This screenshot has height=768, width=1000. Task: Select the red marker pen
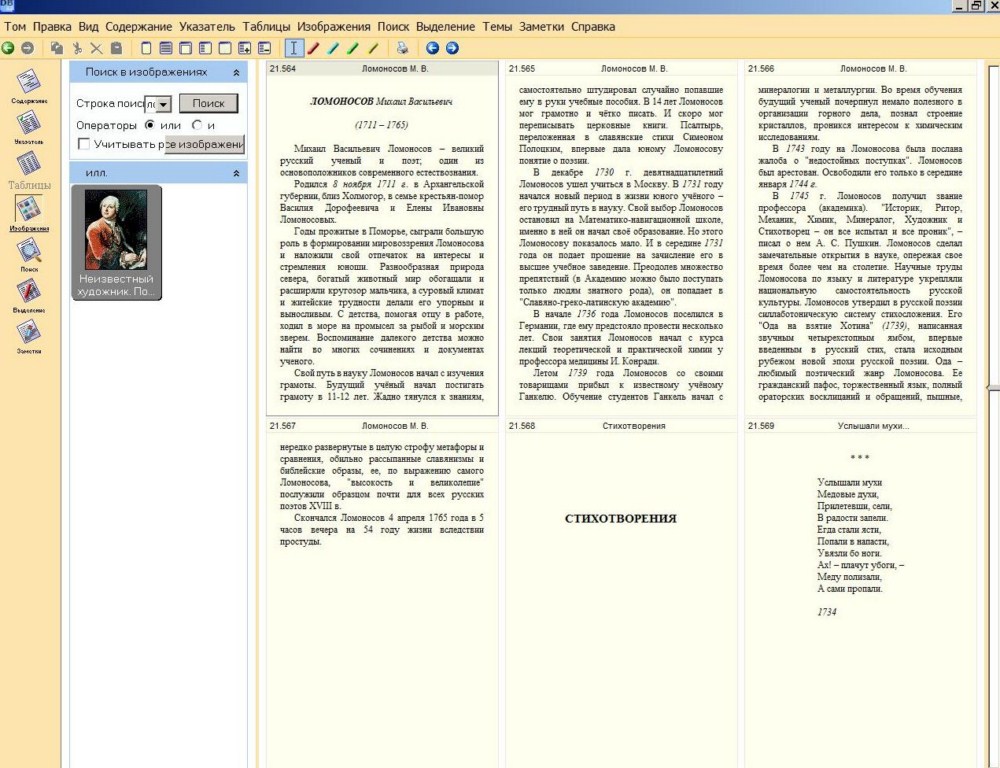click(x=313, y=48)
